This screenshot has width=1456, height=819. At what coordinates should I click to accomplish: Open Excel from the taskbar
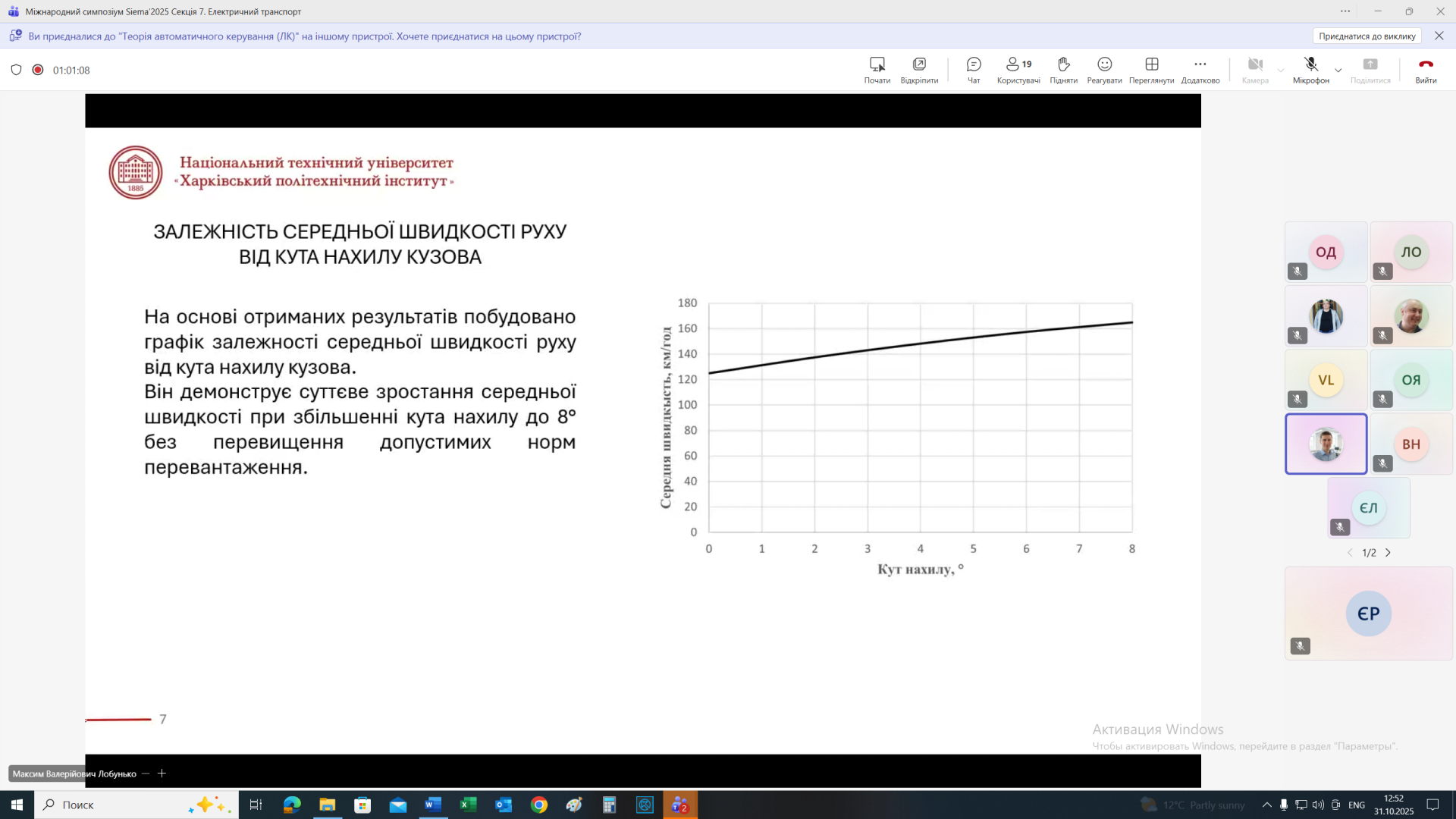[469, 805]
